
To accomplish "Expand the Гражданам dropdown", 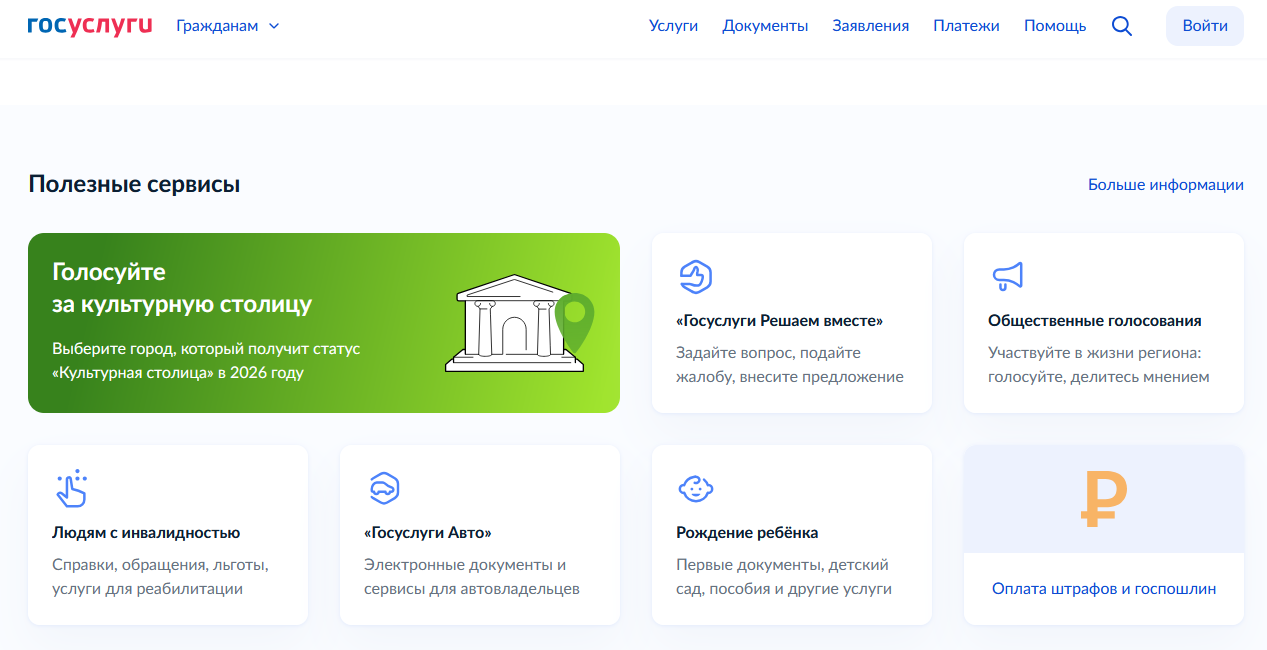I will (228, 26).
